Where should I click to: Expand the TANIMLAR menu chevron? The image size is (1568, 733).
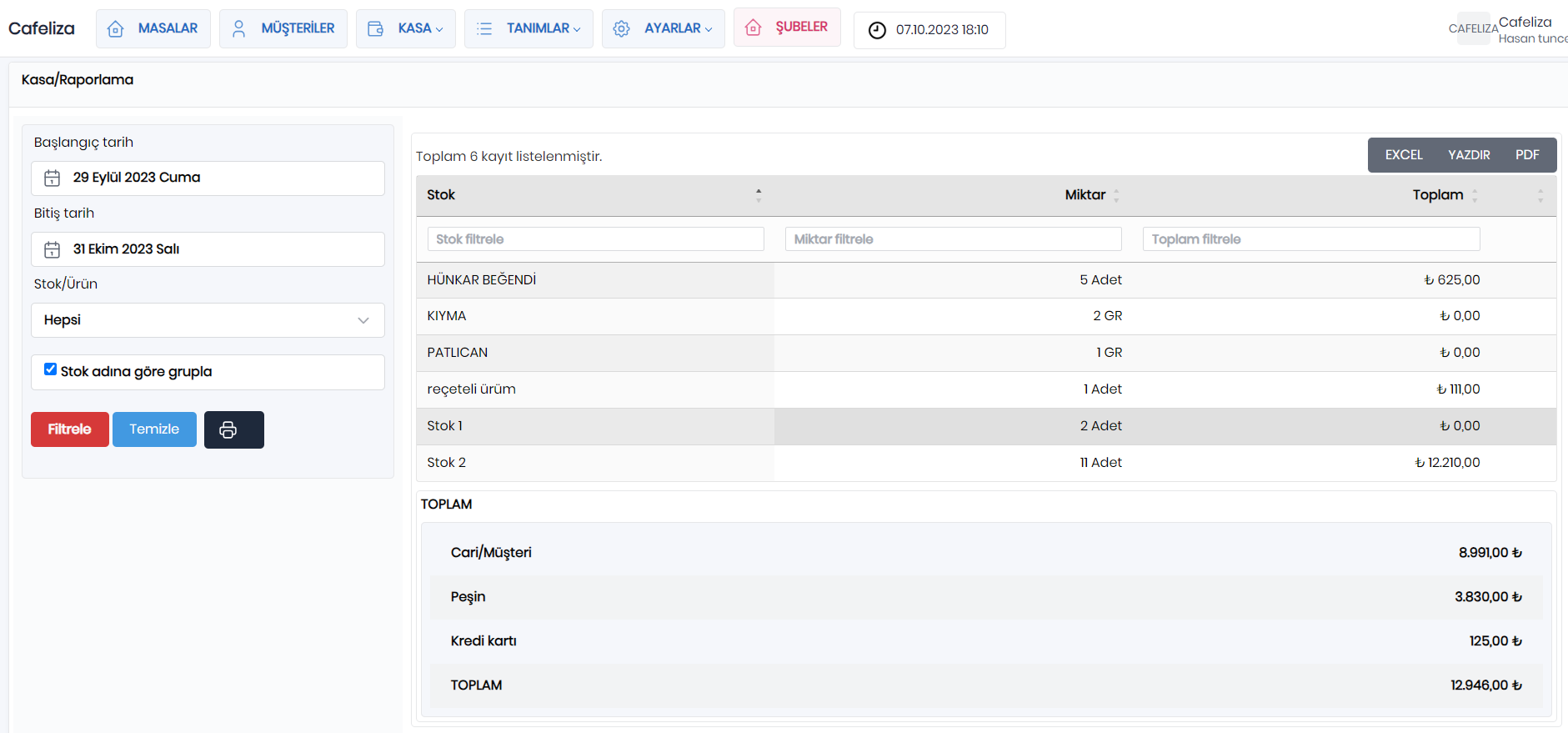(x=577, y=29)
